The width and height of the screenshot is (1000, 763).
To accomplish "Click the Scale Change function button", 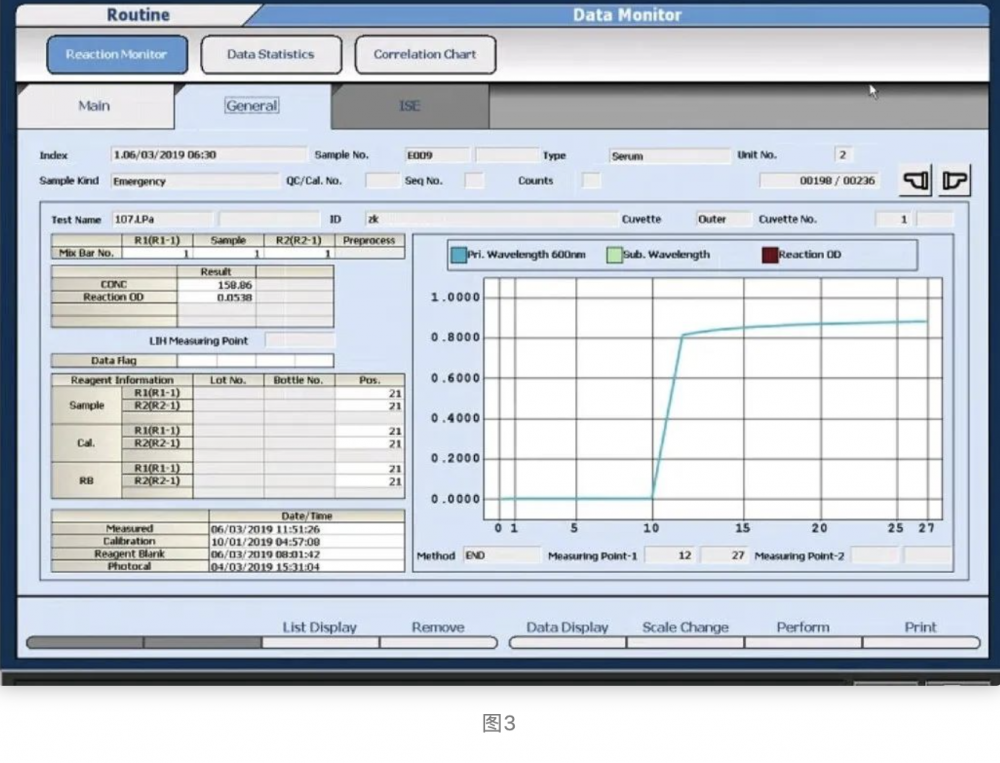I will click(685, 633).
